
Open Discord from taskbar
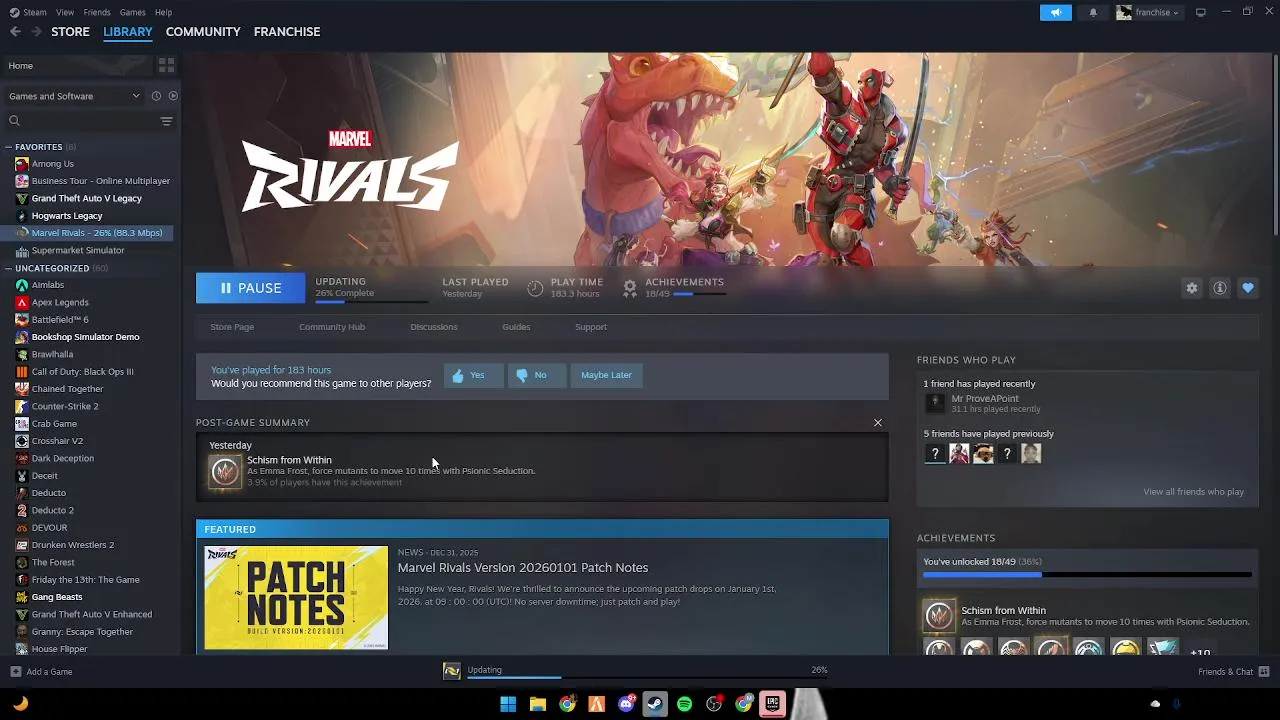point(626,704)
